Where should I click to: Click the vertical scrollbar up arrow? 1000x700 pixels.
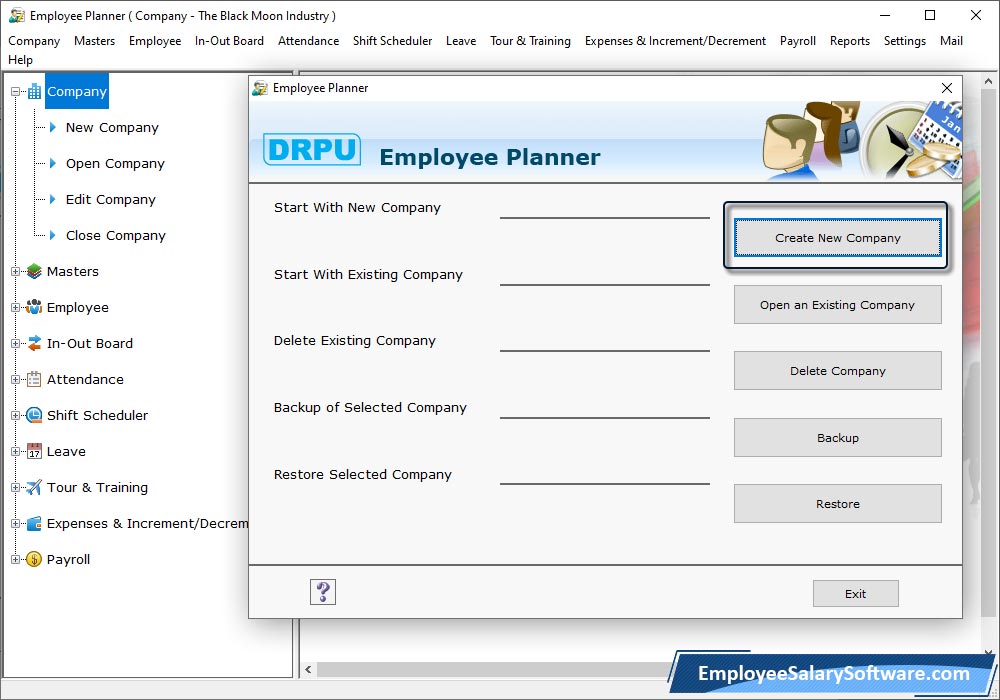[x=988, y=81]
